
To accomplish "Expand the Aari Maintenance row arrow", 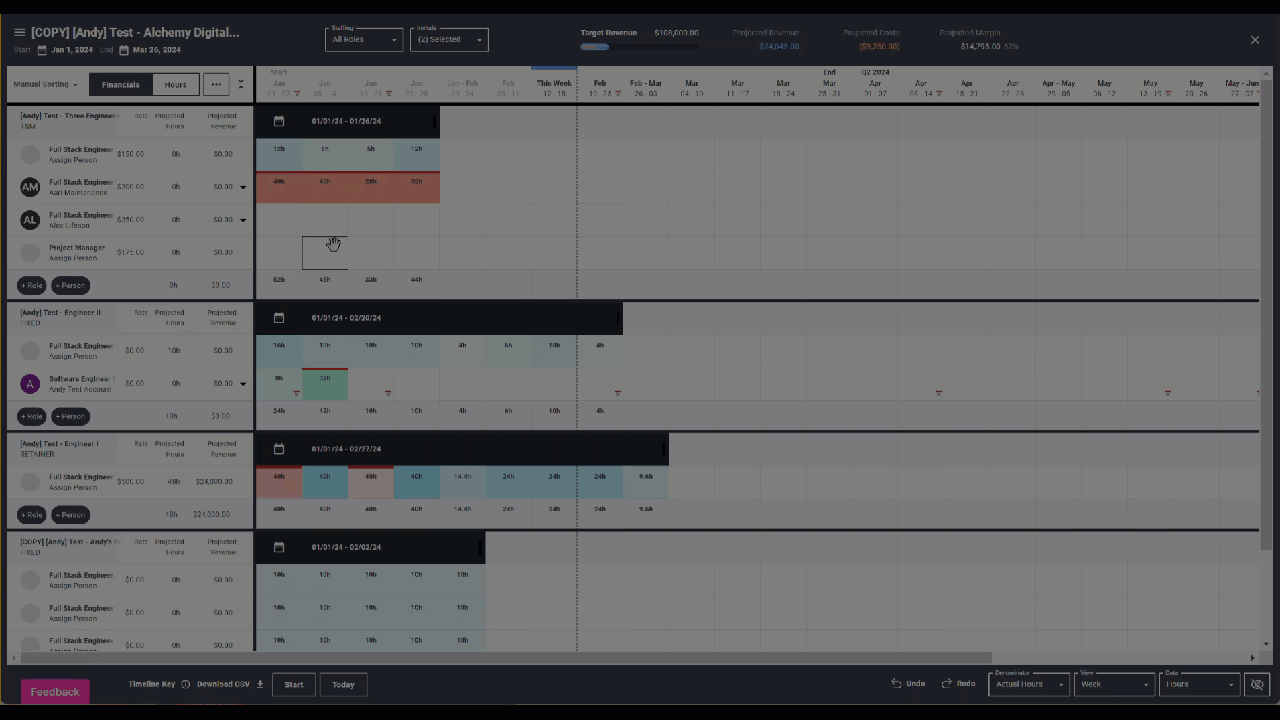I will pyautogui.click(x=243, y=187).
